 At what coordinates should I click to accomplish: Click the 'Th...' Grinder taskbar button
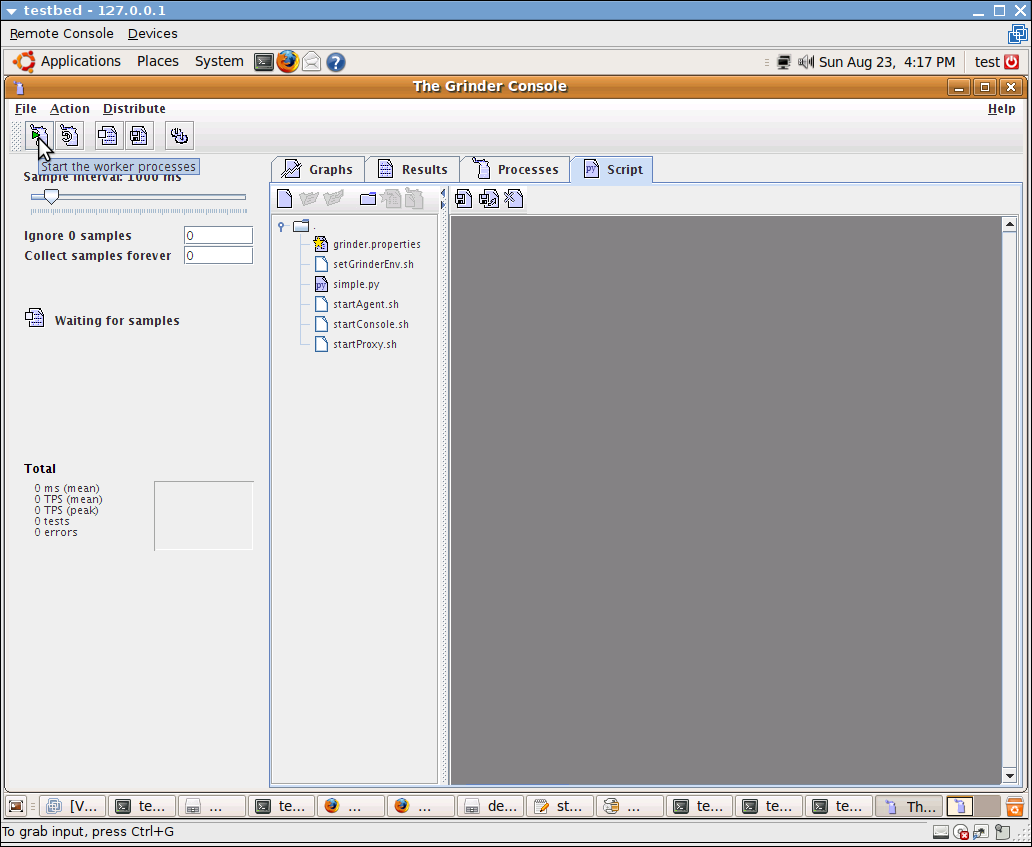pyautogui.click(x=910, y=806)
